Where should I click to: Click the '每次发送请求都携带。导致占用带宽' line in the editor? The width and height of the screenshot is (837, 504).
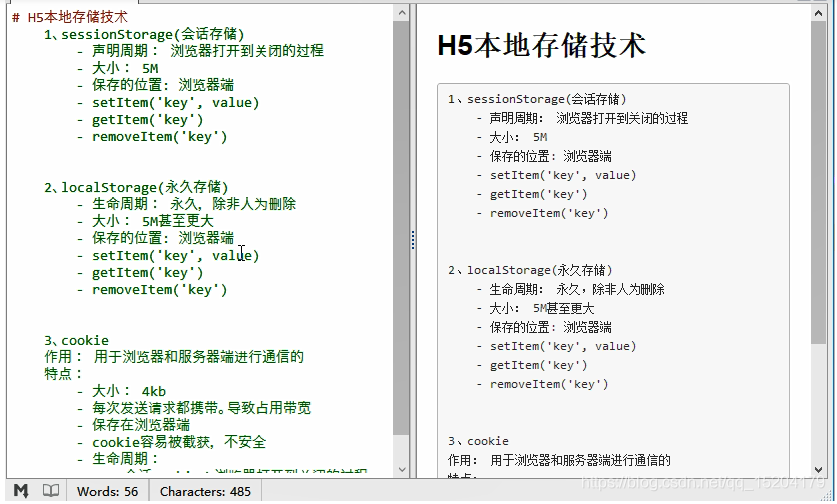click(194, 408)
